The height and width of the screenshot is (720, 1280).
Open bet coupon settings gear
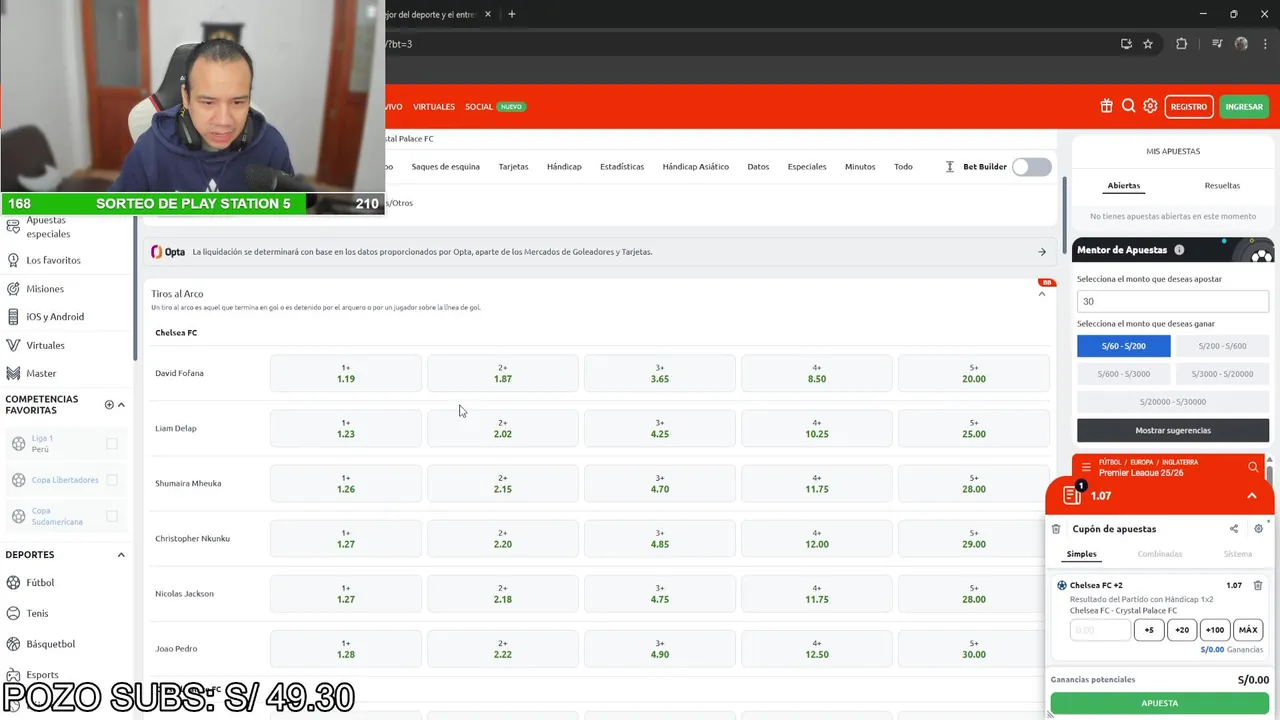coord(1258,529)
